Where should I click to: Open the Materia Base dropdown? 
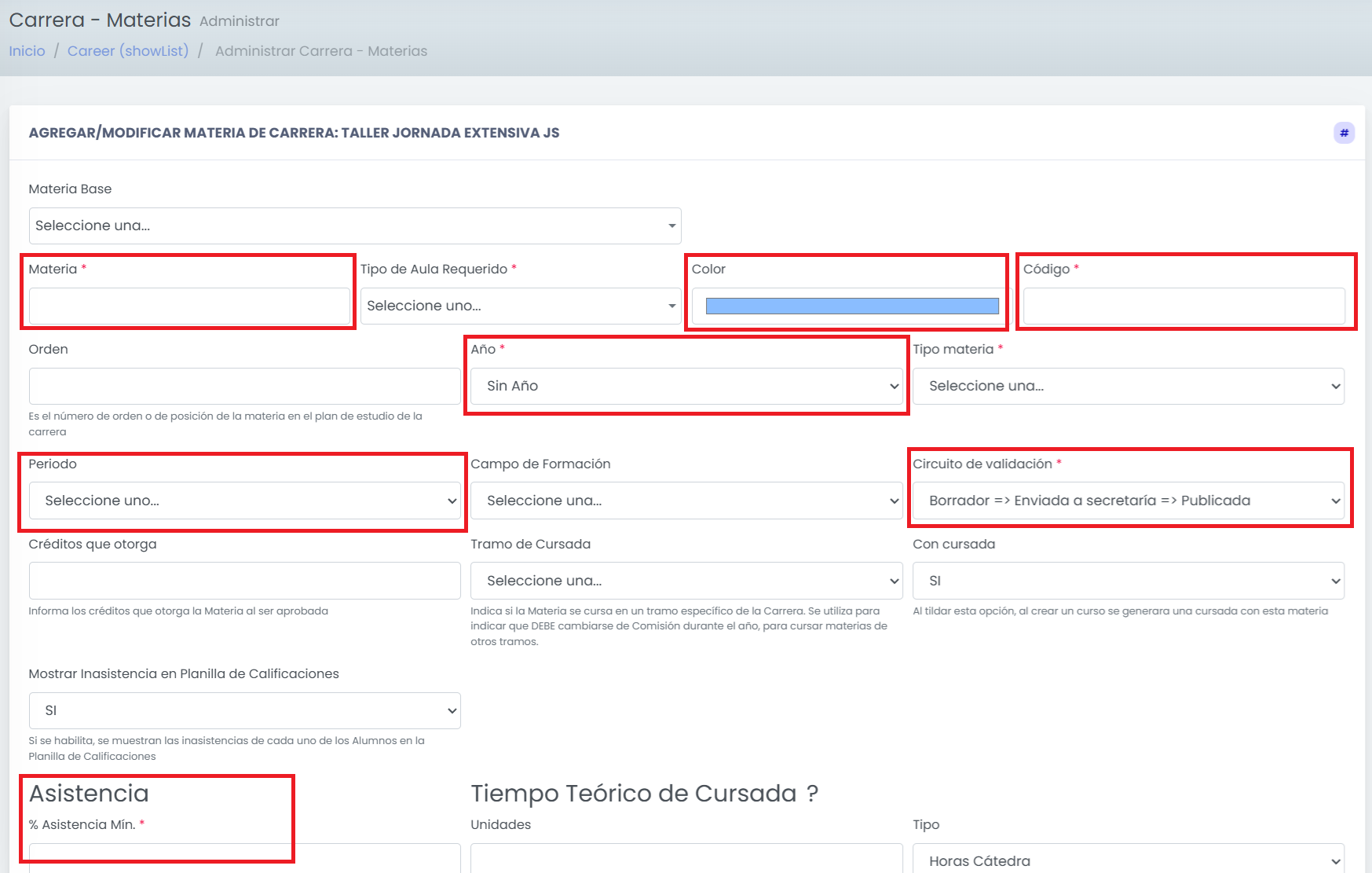coord(355,226)
